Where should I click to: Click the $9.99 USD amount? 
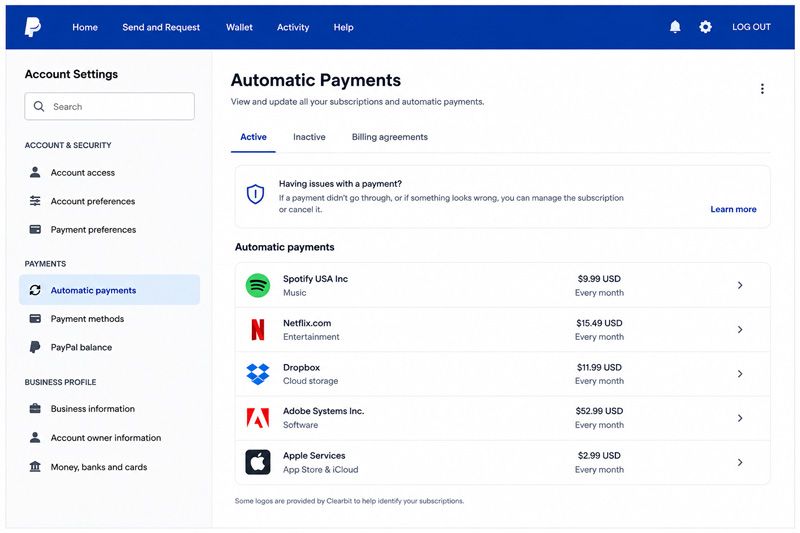coord(599,278)
